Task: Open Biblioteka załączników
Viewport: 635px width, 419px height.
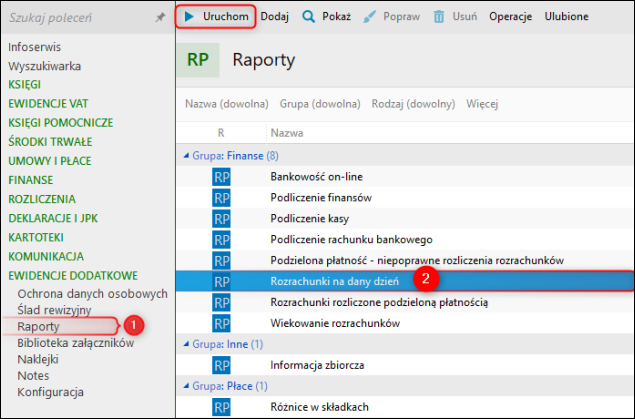Action: tap(76, 343)
